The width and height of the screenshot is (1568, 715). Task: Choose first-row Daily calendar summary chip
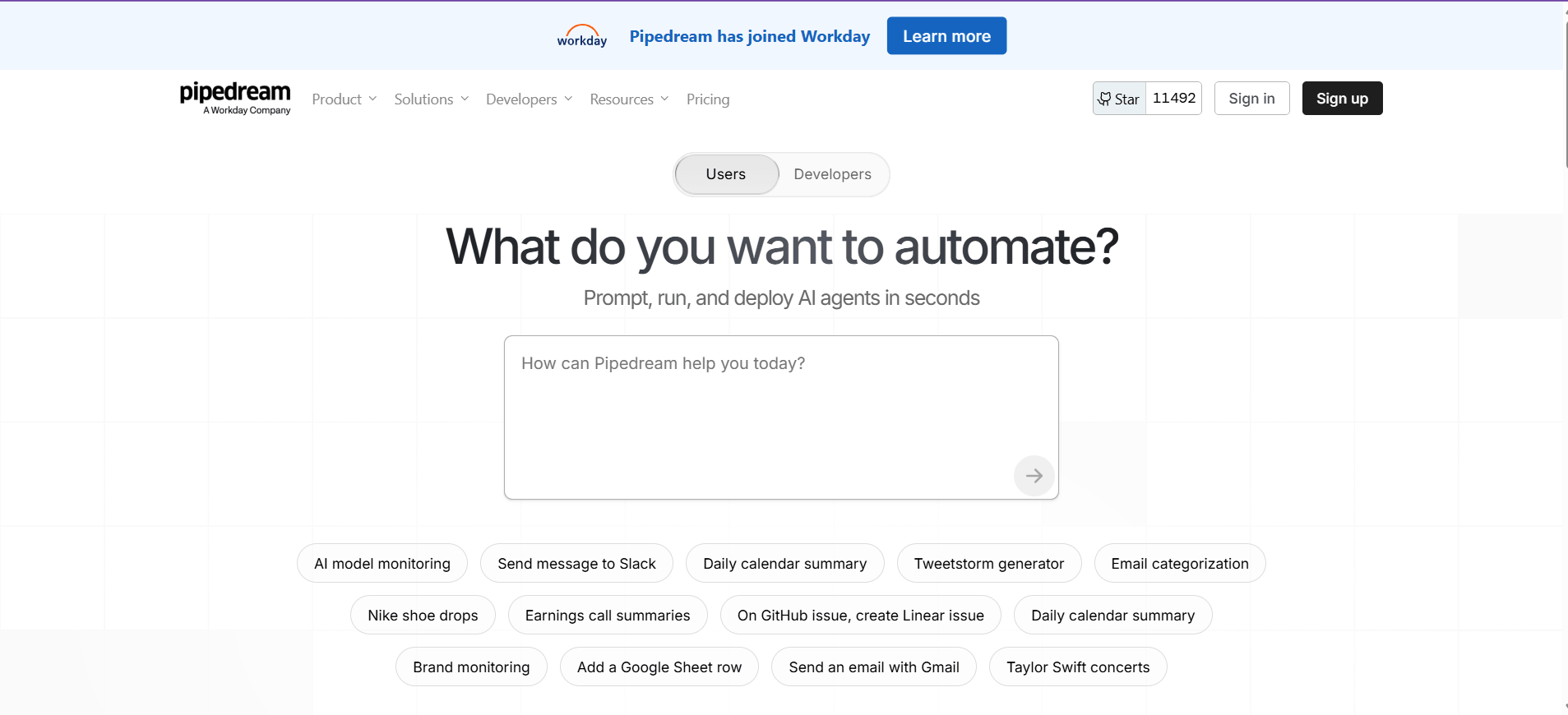pyautogui.click(x=785, y=564)
